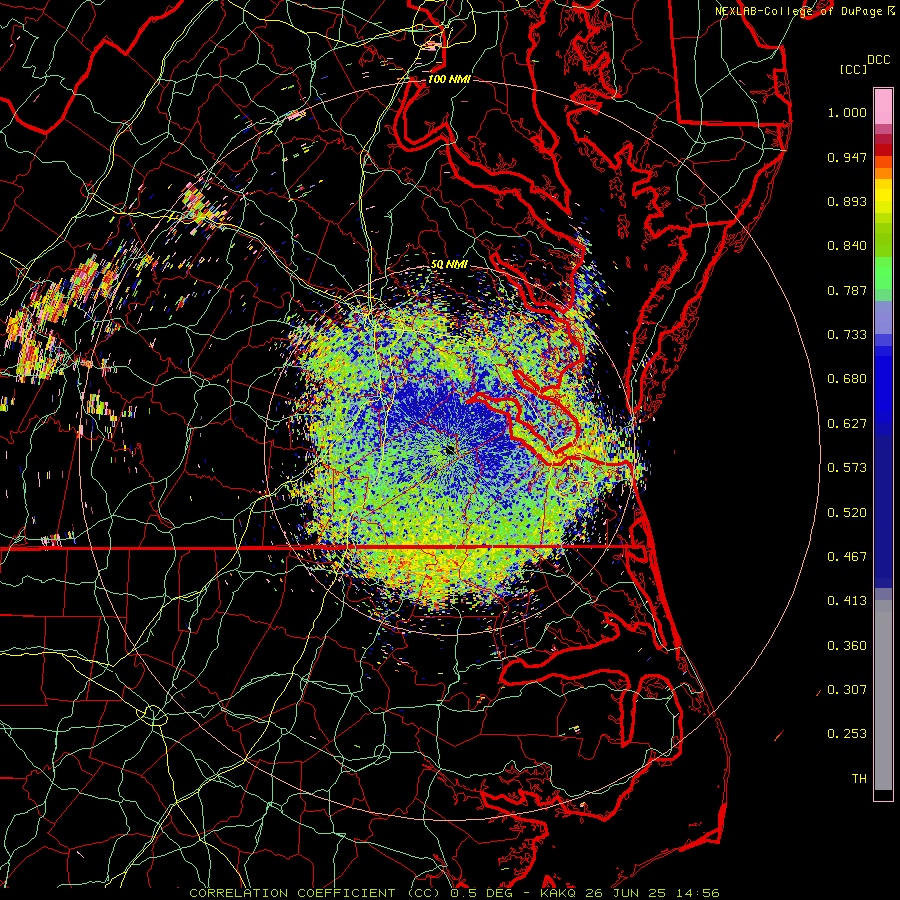Image resolution: width=900 pixels, height=900 pixels.
Task: Pick the lavender color bar segment near 0.733
Action: [x=883, y=317]
